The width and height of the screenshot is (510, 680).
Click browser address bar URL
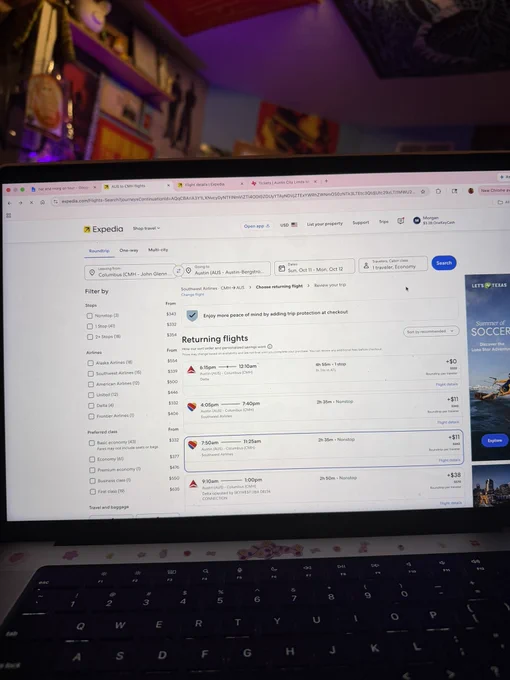238,196
